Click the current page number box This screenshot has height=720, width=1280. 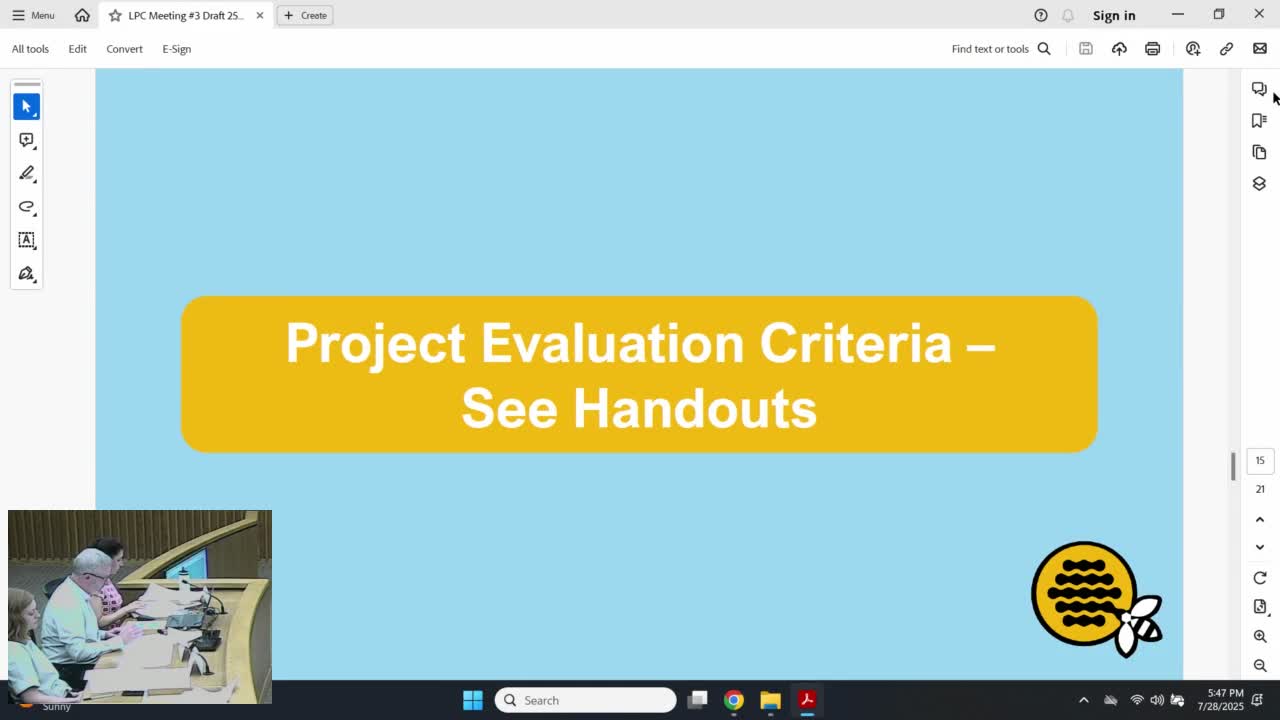(1260, 460)
